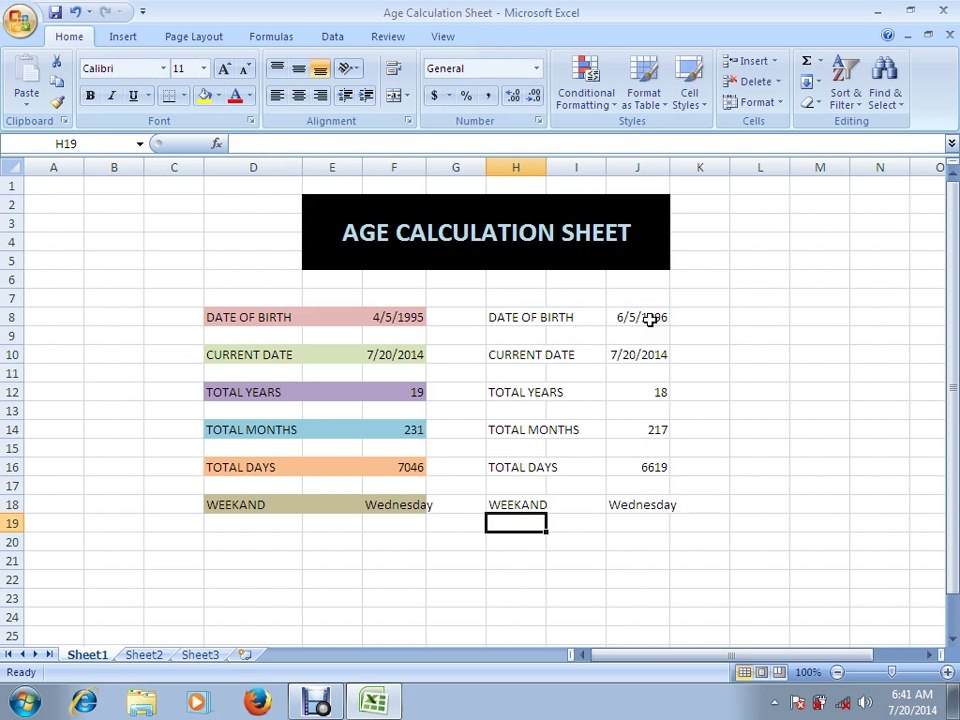Open the Page Layout ribbon tab
This screenshot has height=720, width=960.
point(193,37)
